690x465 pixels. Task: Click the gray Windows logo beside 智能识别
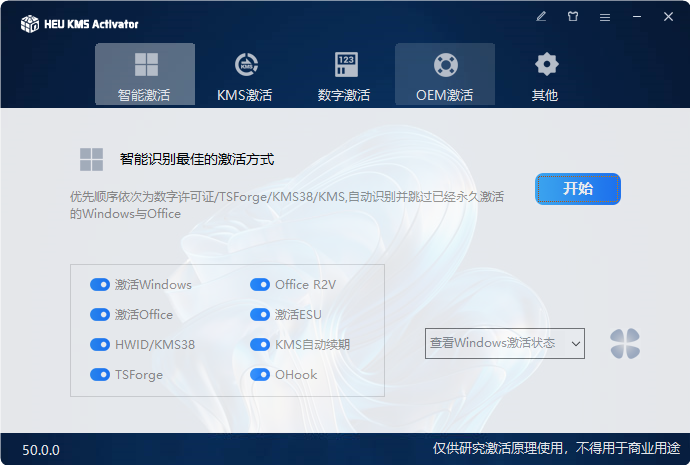pyautogui.click(x=92, y=159)
